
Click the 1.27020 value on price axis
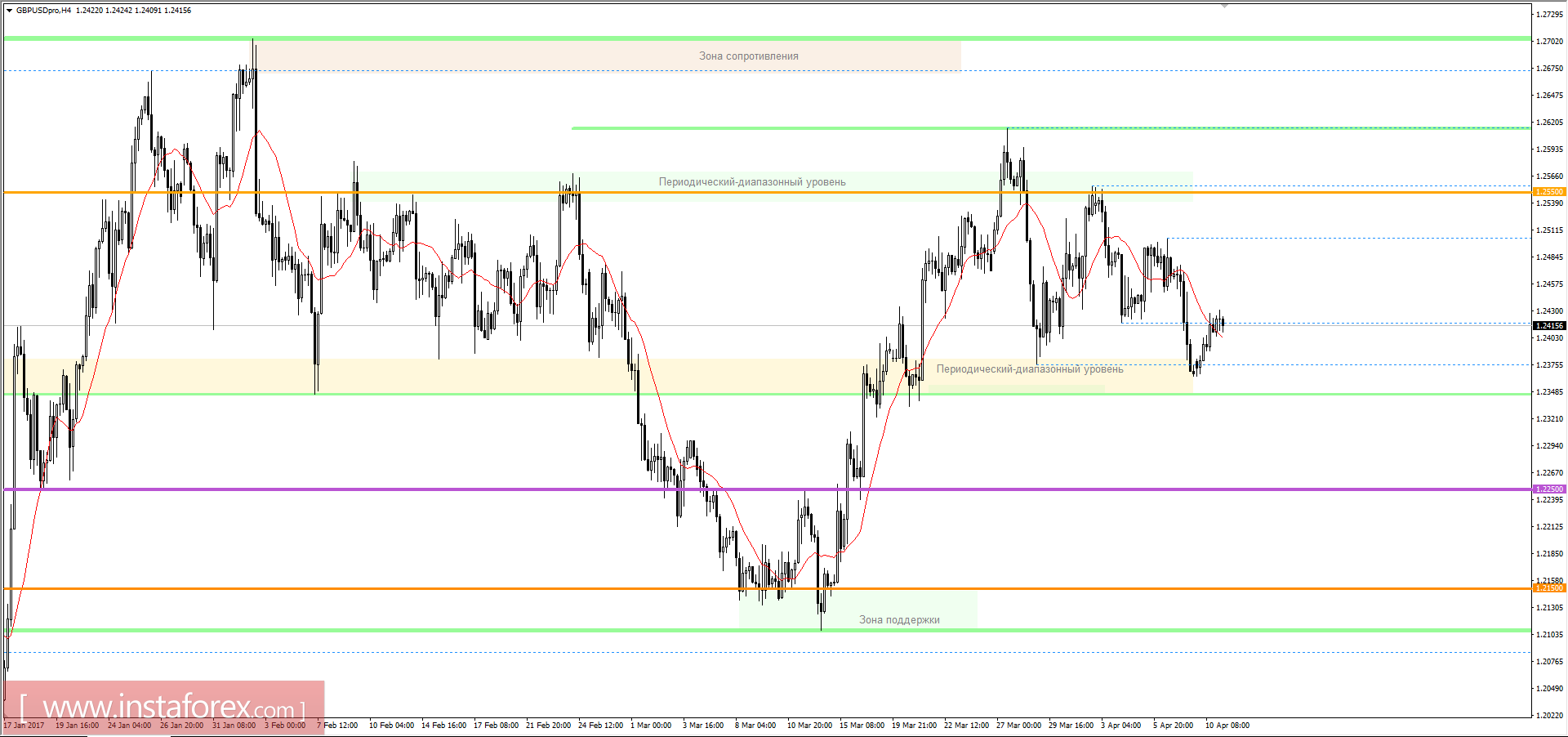coord(1549,42)
